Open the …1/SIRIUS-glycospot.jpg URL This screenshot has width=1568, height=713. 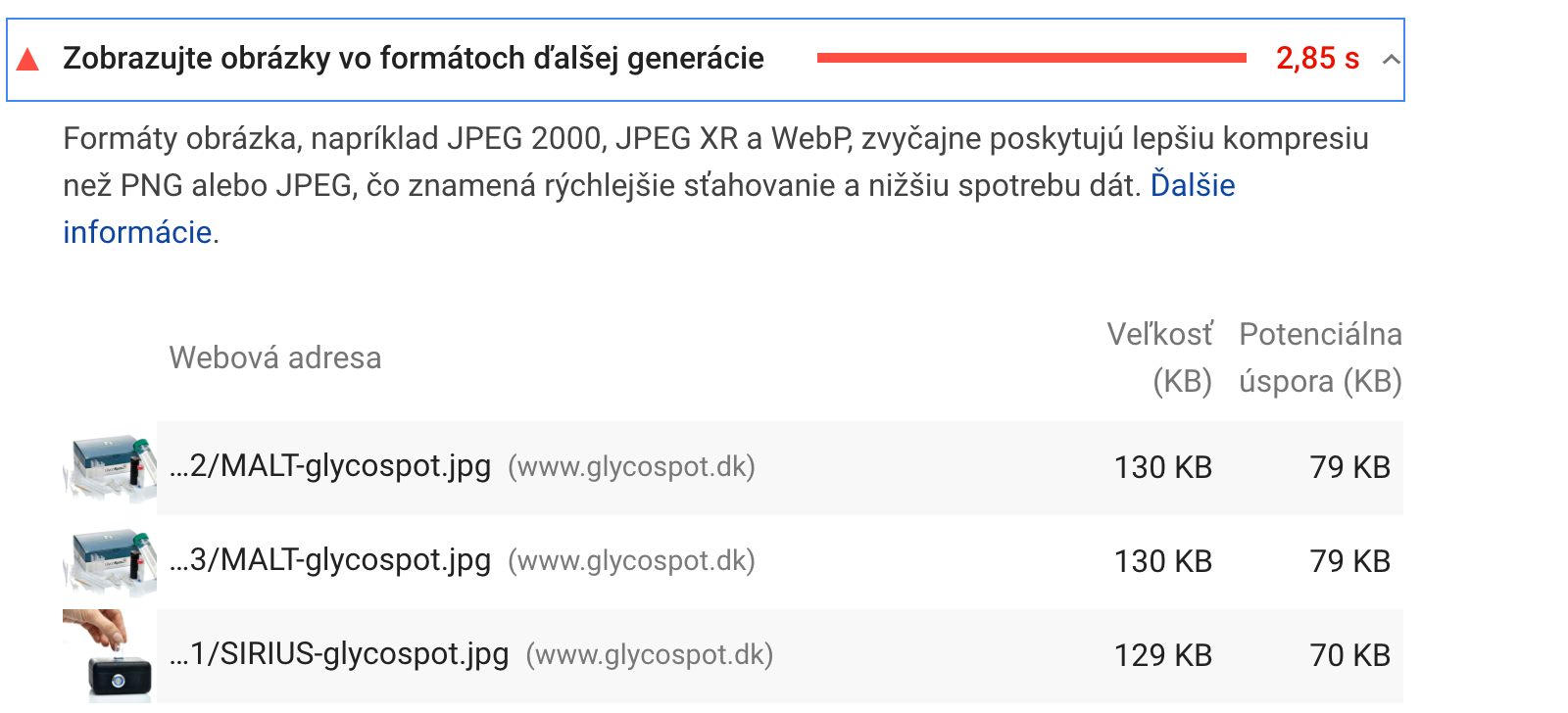339,654
